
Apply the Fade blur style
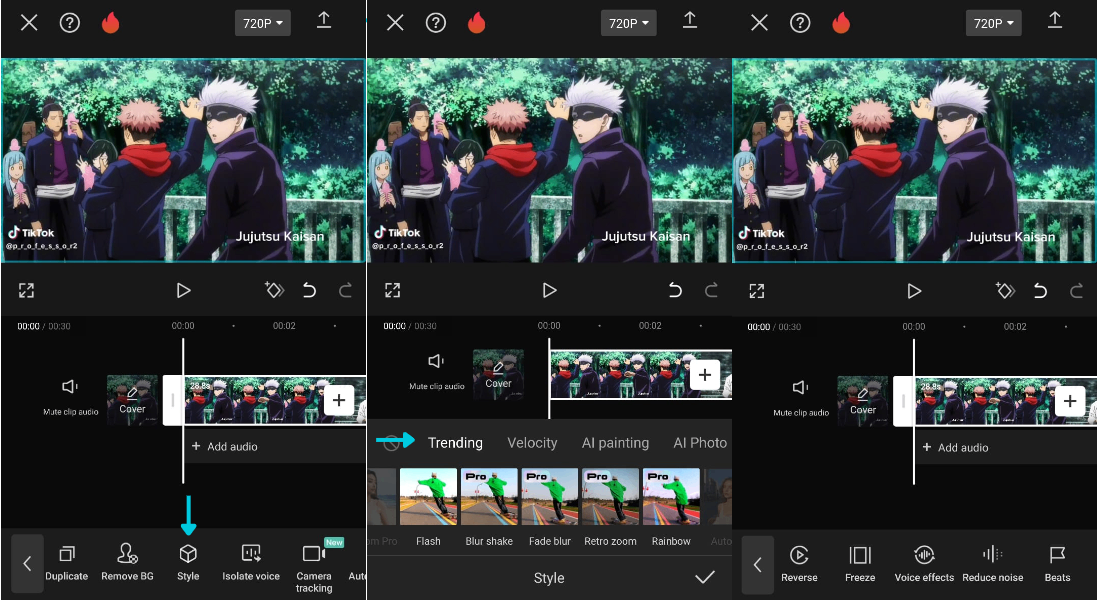coord(549,507)
